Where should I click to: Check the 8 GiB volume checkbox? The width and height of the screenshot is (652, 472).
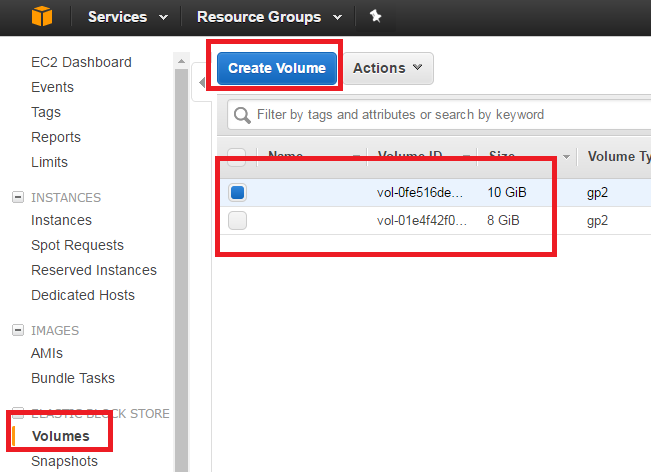[237, 220]
